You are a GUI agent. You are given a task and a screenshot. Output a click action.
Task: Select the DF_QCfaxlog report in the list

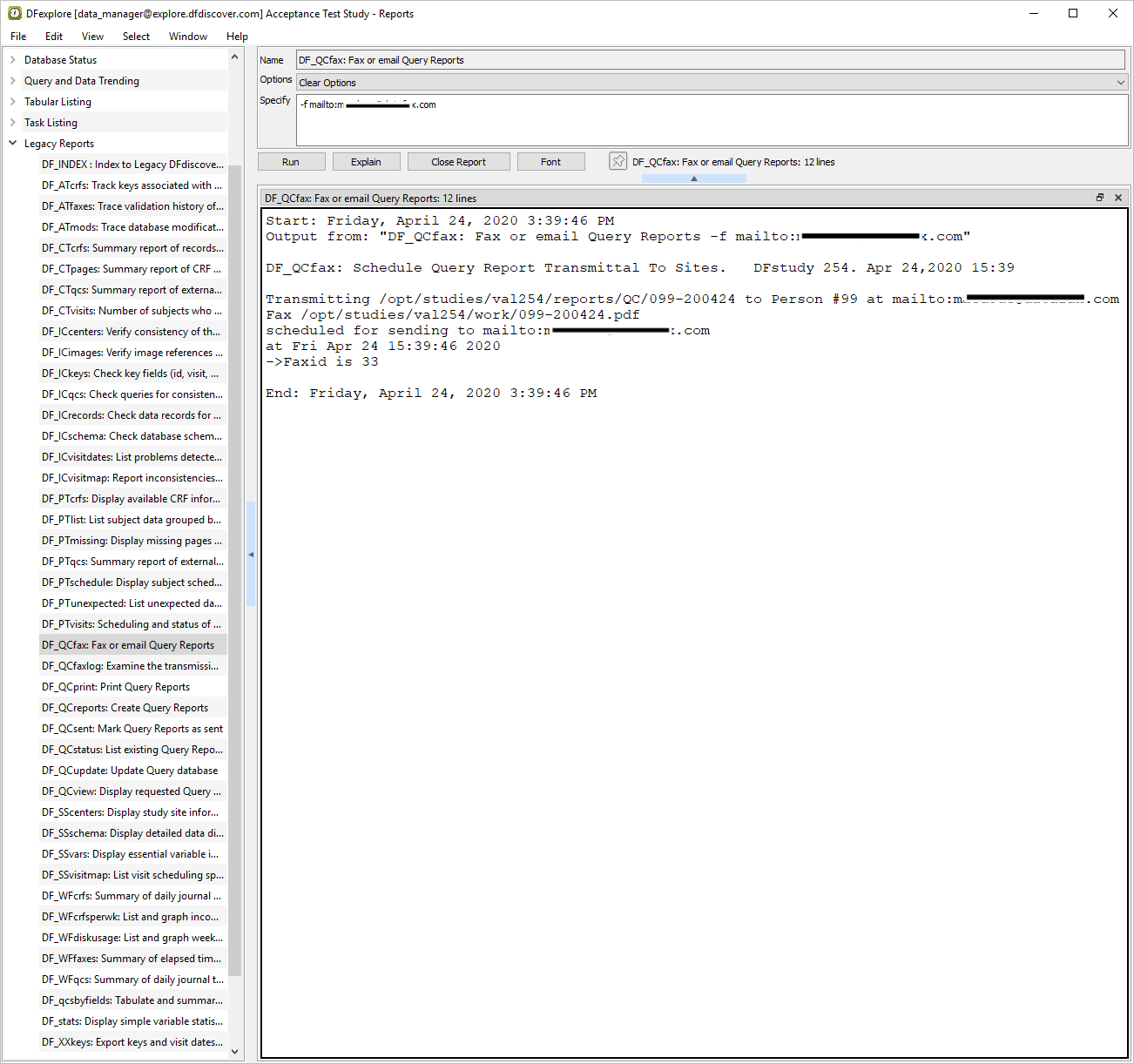131,666
